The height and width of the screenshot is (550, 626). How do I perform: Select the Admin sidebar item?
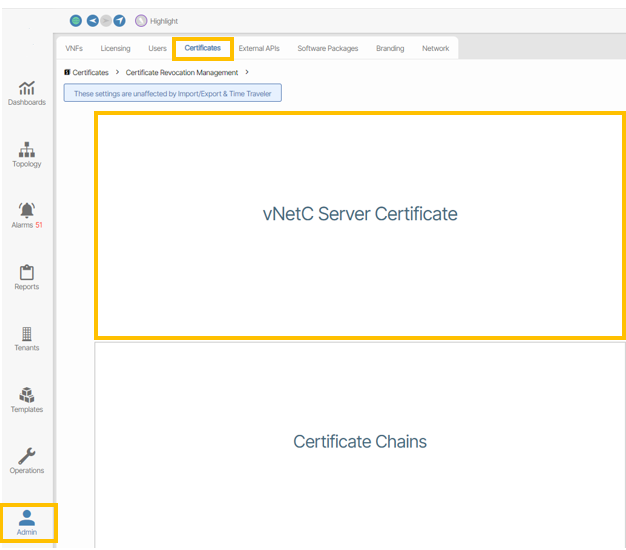[27, 523]
